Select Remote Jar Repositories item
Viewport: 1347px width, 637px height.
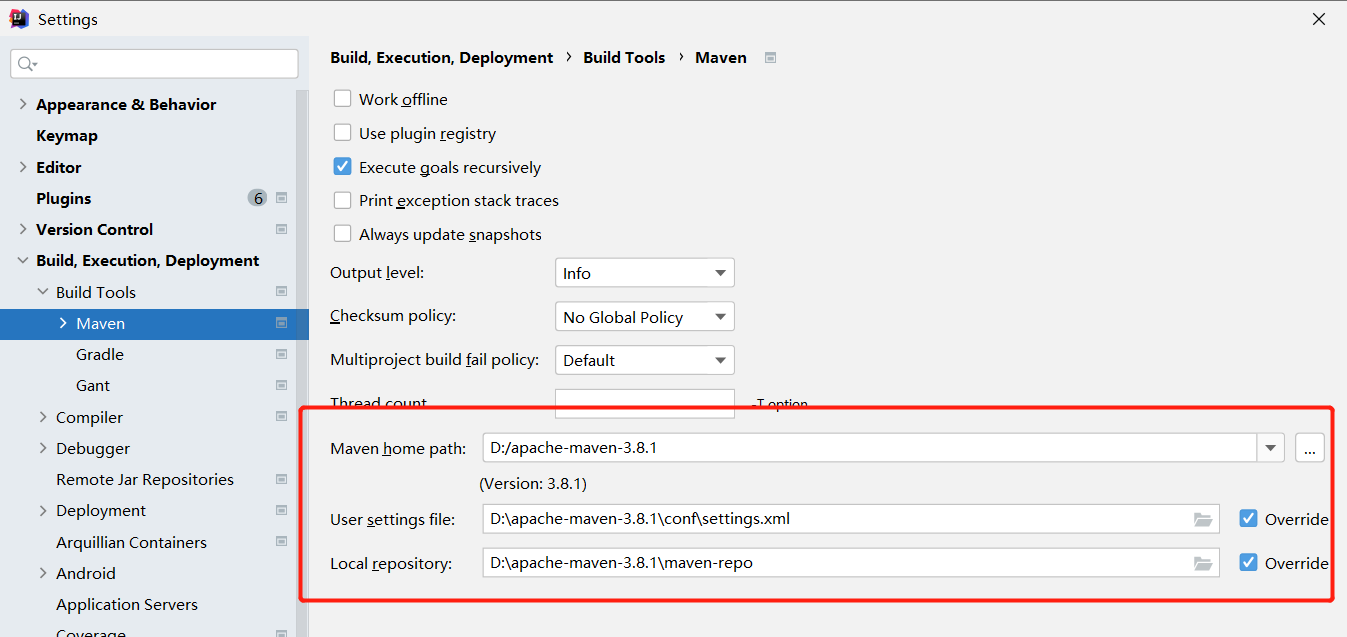[145, 479]
